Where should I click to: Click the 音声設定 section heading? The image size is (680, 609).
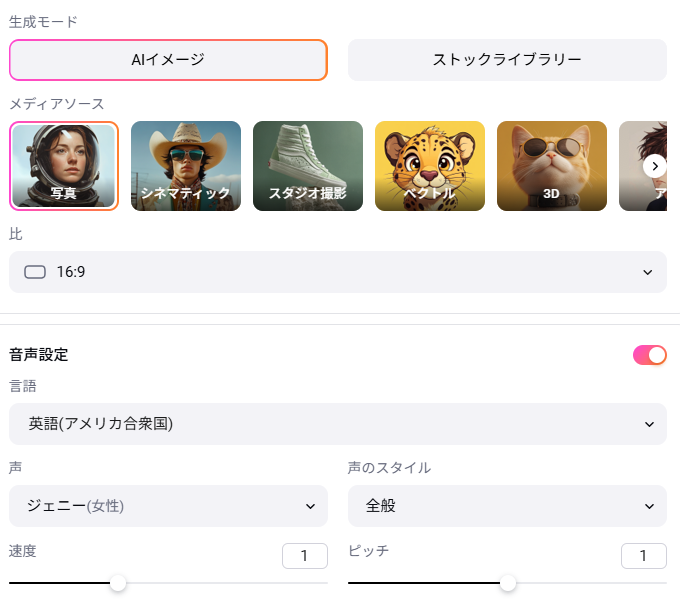click(x=39, y=354)
